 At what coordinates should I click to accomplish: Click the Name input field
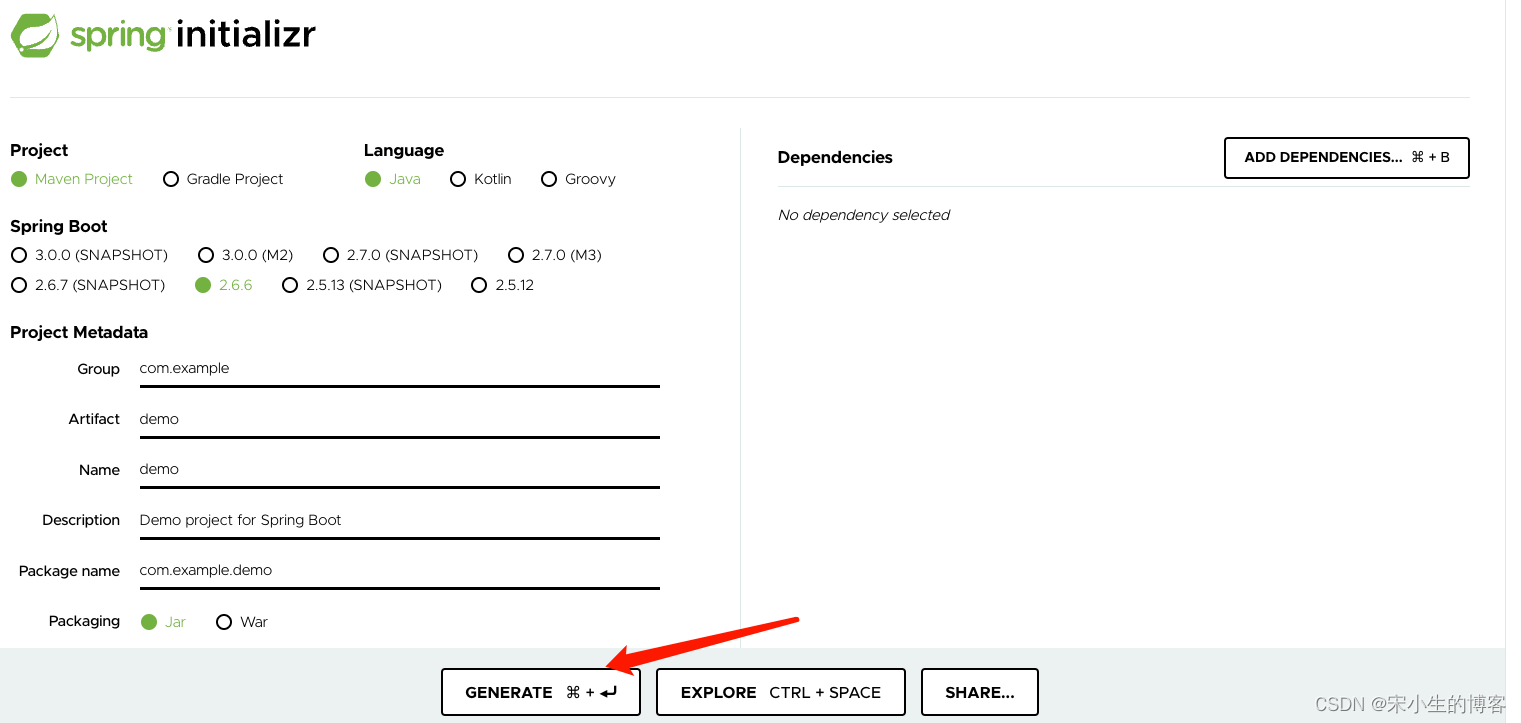point(399,469)
